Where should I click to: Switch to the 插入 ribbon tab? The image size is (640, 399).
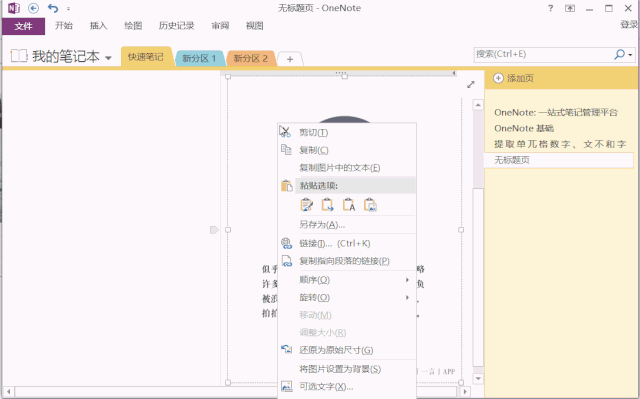[x=98, y=26]
